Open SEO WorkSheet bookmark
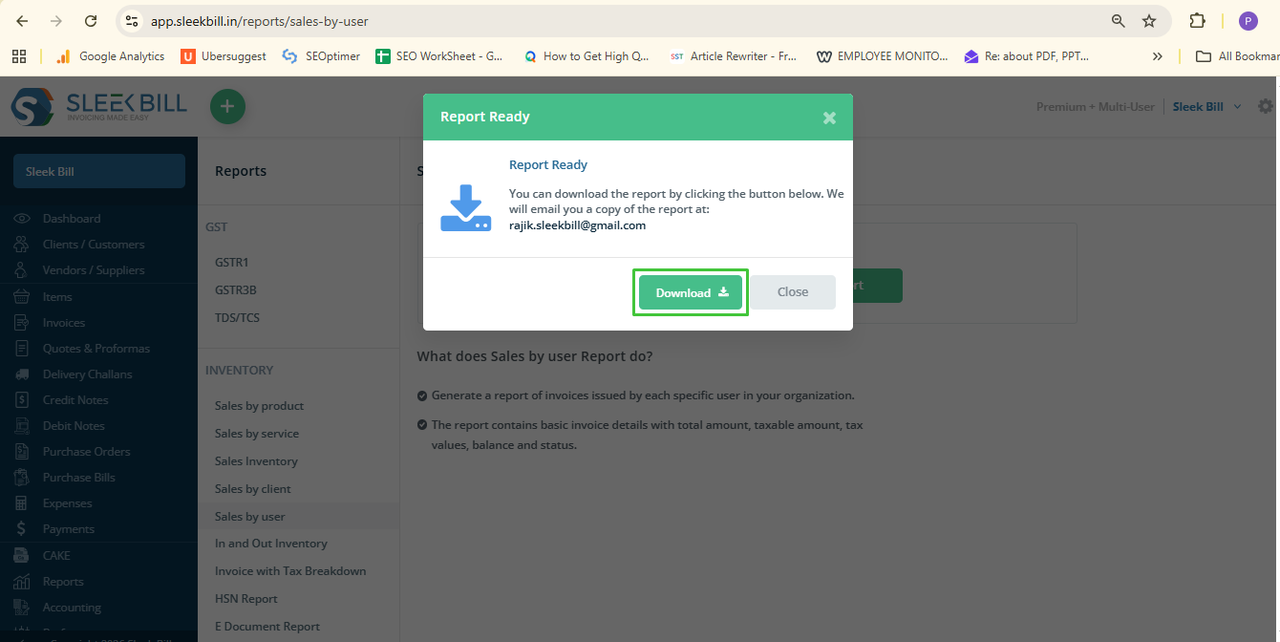Screen dimensions: 1280x642 click(439, 56)
